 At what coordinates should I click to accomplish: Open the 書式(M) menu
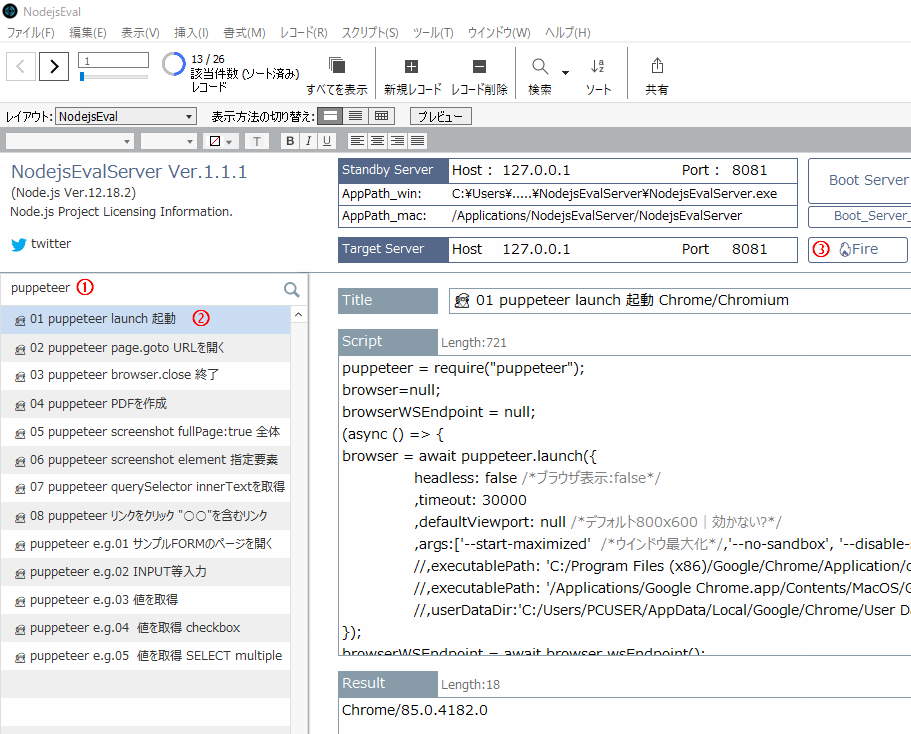244,33
